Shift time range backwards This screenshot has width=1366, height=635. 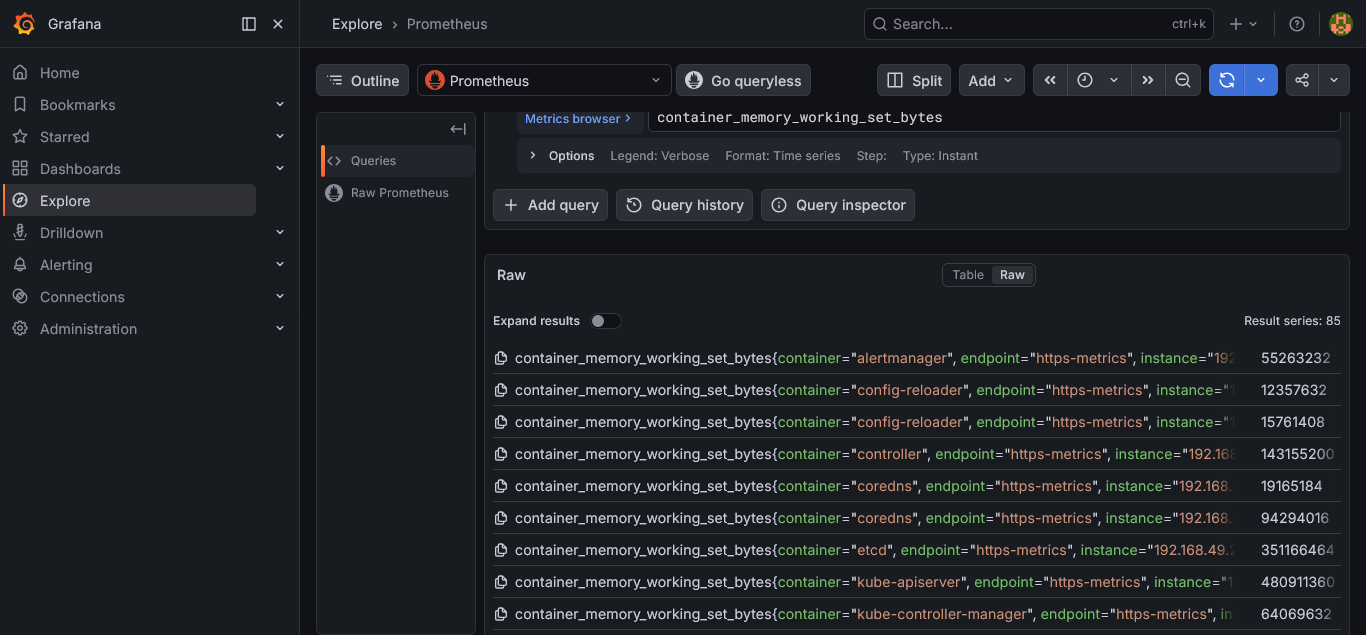click(1050, 81)
